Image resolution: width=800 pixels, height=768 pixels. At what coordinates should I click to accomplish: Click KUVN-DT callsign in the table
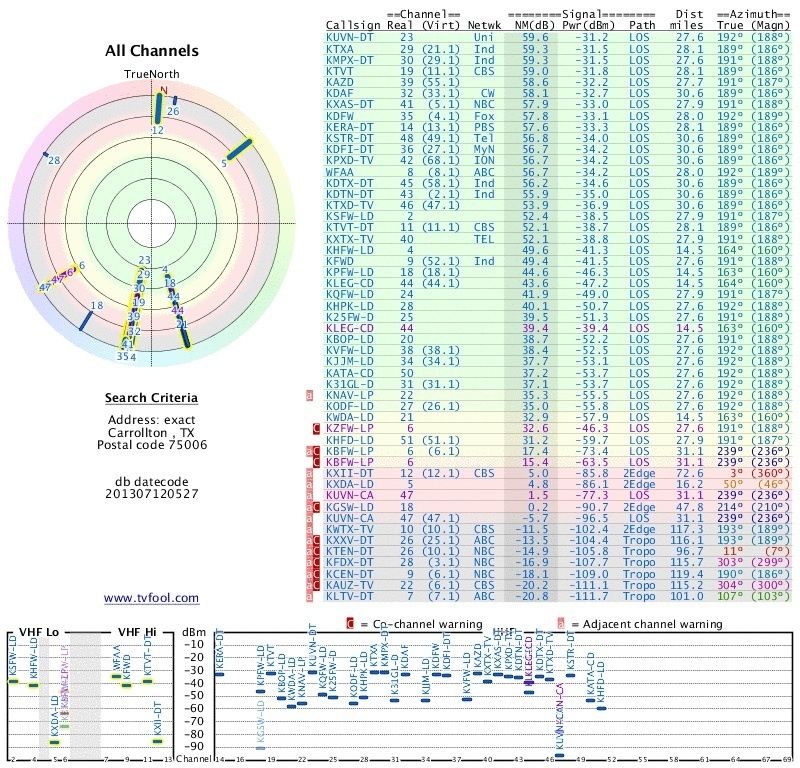click(x=349, y=38)
